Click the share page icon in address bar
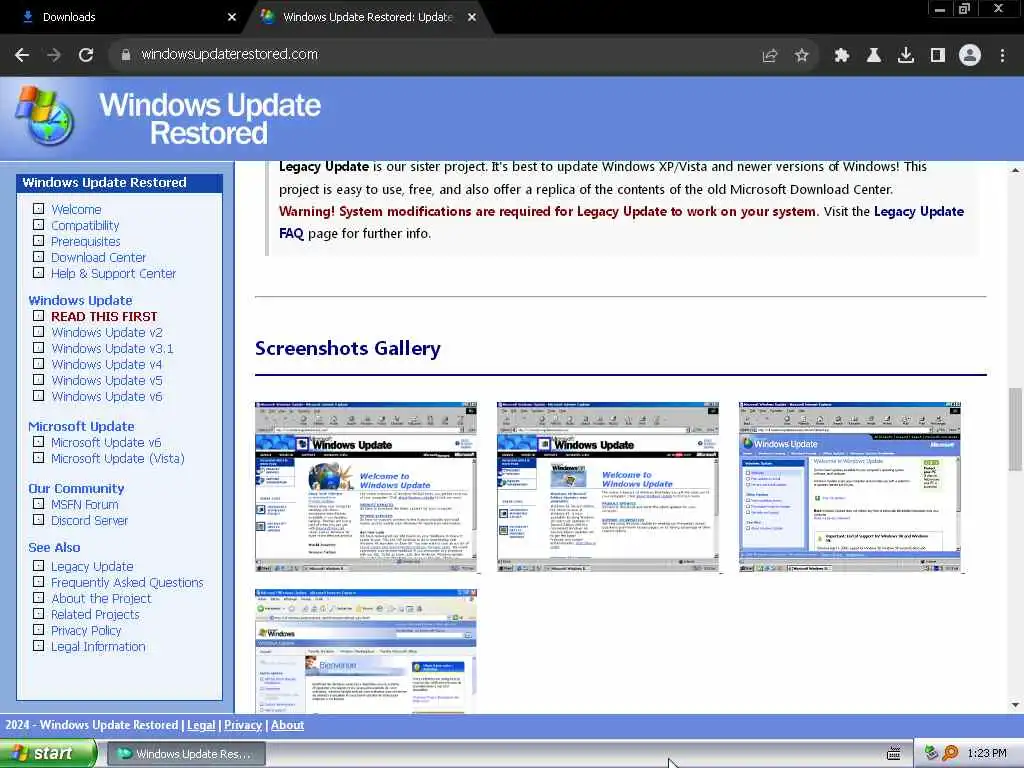 770,56
